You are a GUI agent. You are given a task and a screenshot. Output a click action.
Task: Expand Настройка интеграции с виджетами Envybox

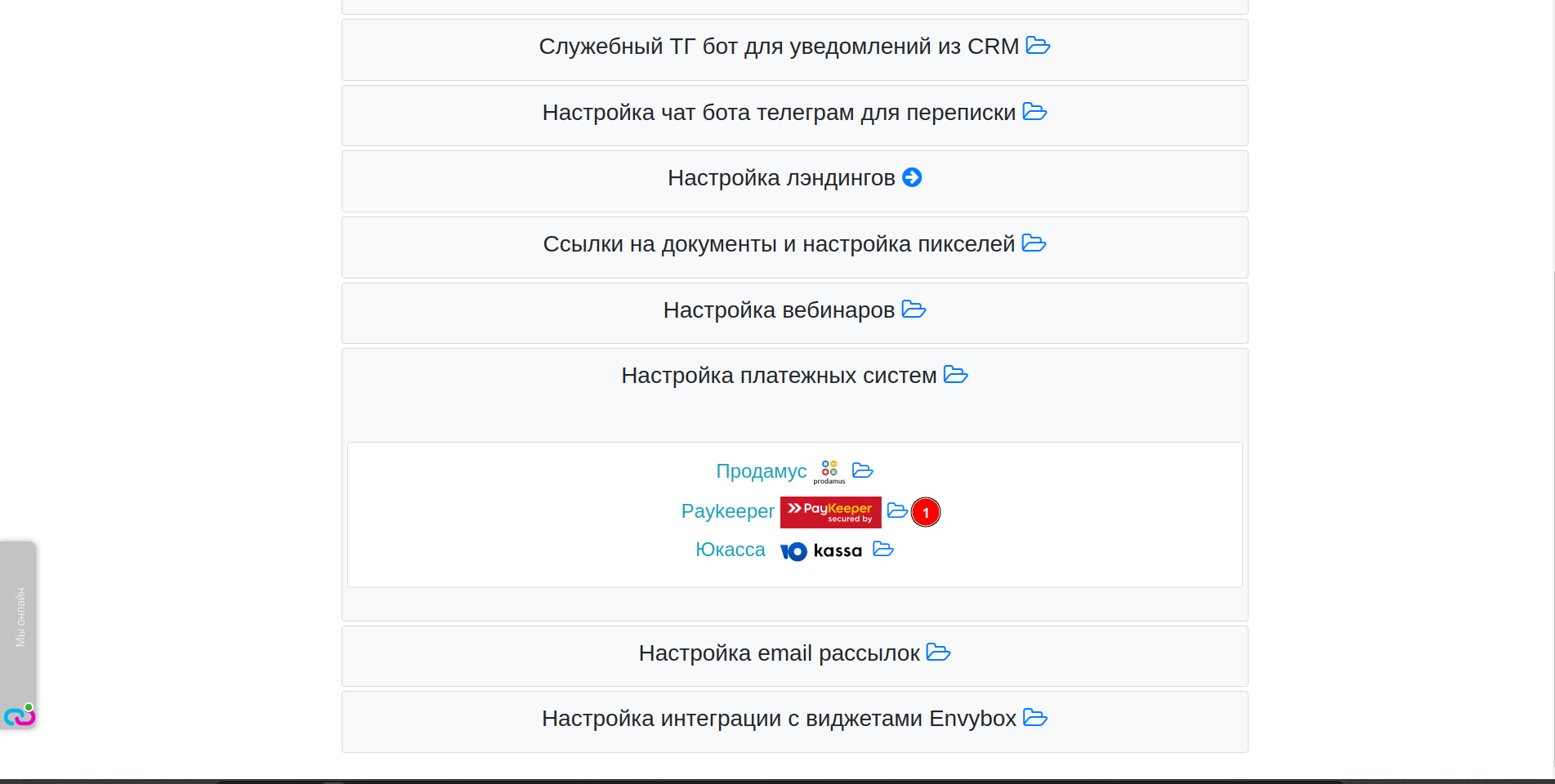click(779, 719)
